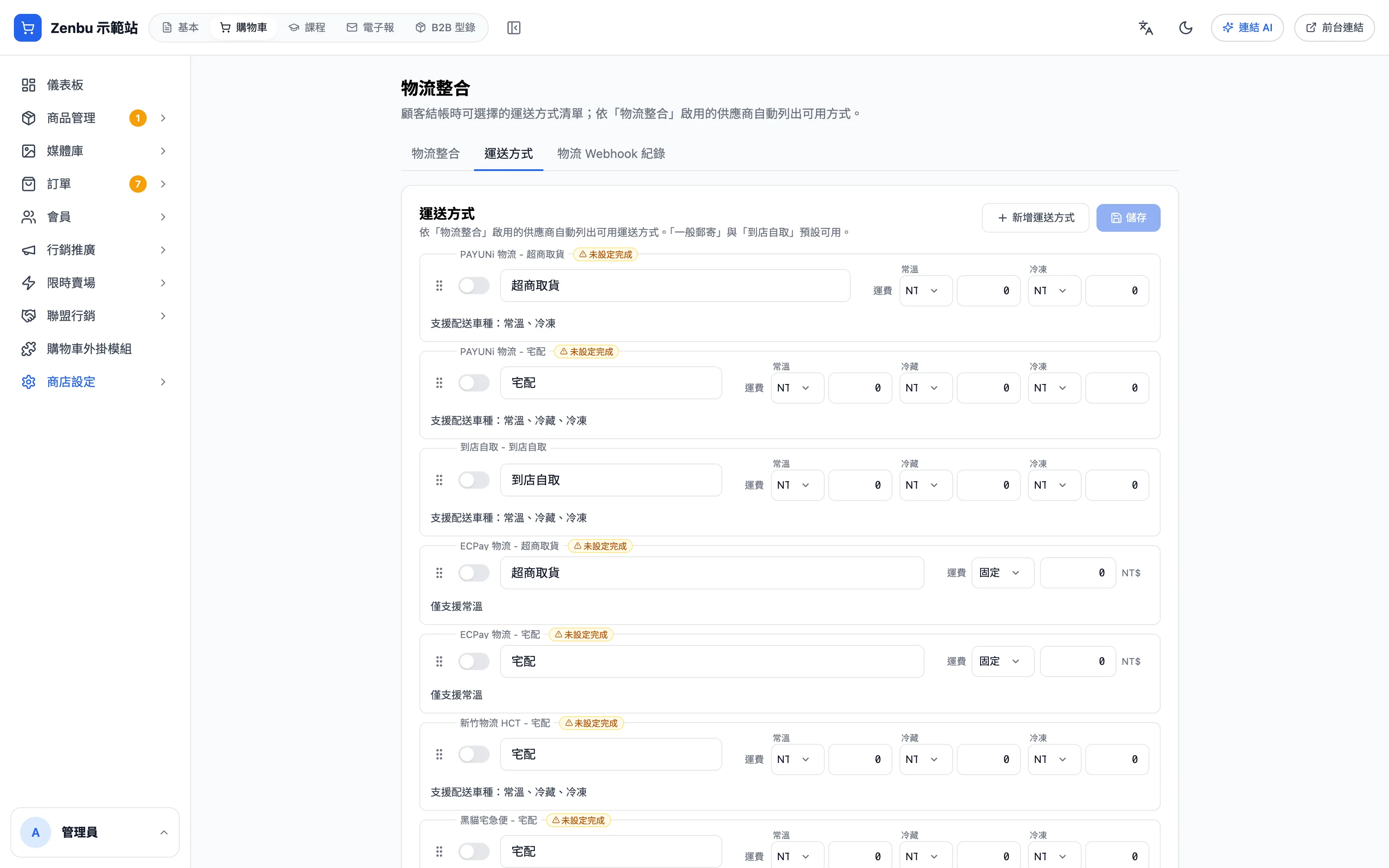This screenshot has width=1389, height=868.
Task: Enable the 新竹物流 HCT 宅配 toggle
Action: pyautogui.click(x=474, y=754)
